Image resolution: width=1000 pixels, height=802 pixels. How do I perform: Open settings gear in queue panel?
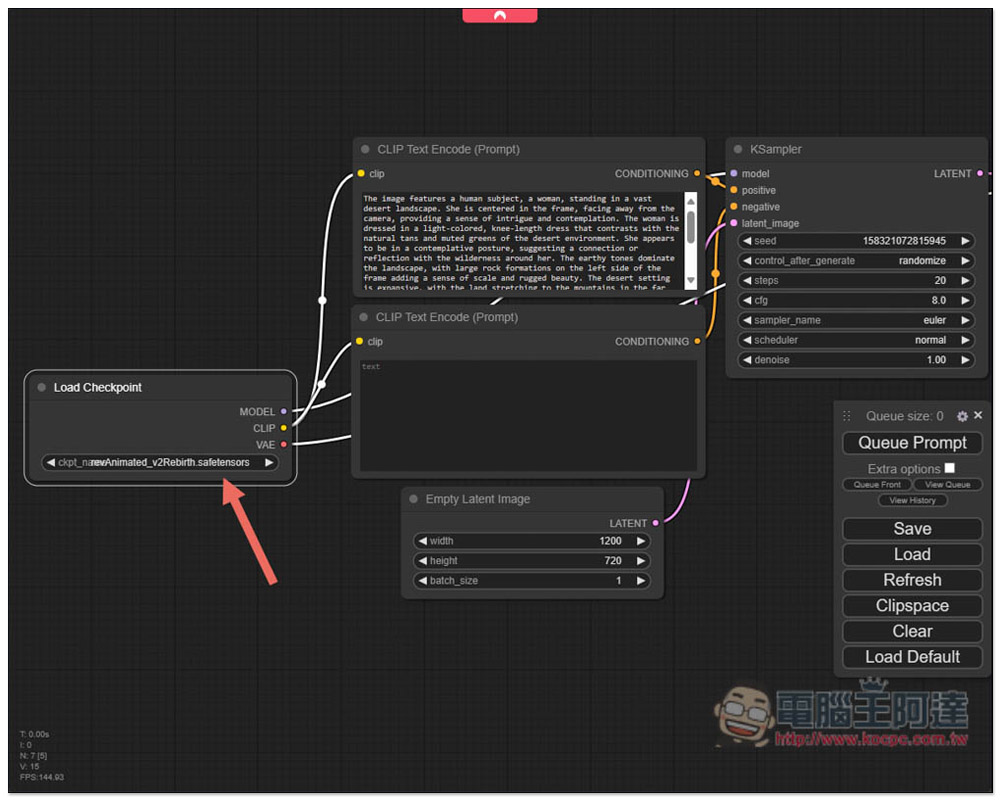[962, 416]
